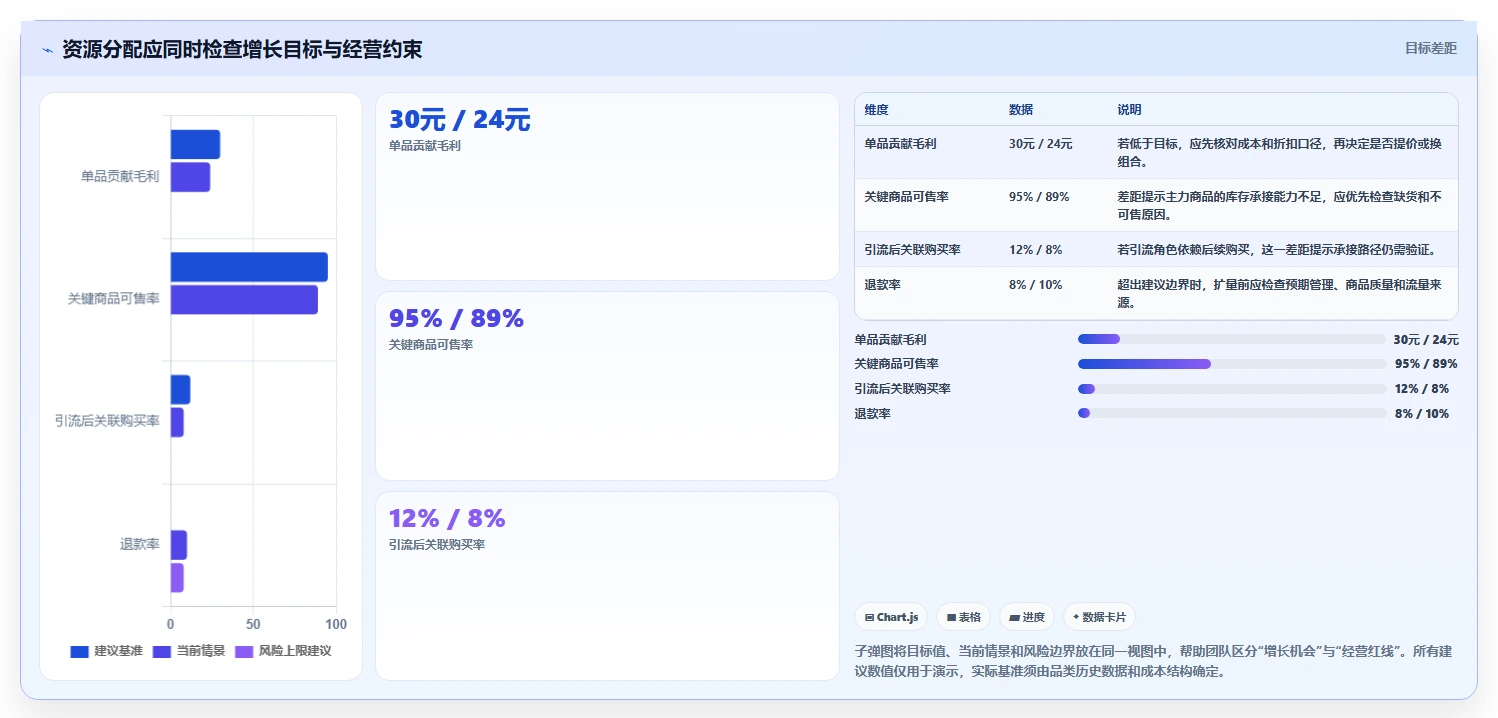Screen dimensions: 1498x718
Task: Select the 数据卡片 tag chip
Action: [1100, 617]
